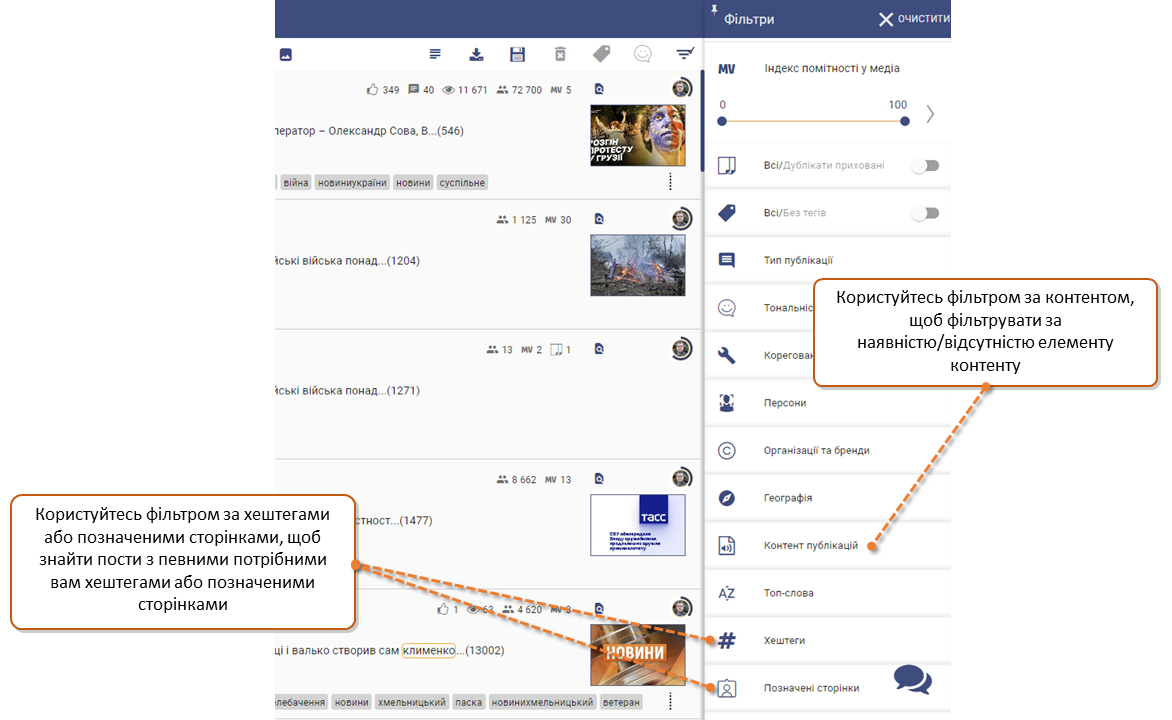Toggle the Всі/Дублікати приховані switch
Viewport: 1172px width, 720px height.
925,165
